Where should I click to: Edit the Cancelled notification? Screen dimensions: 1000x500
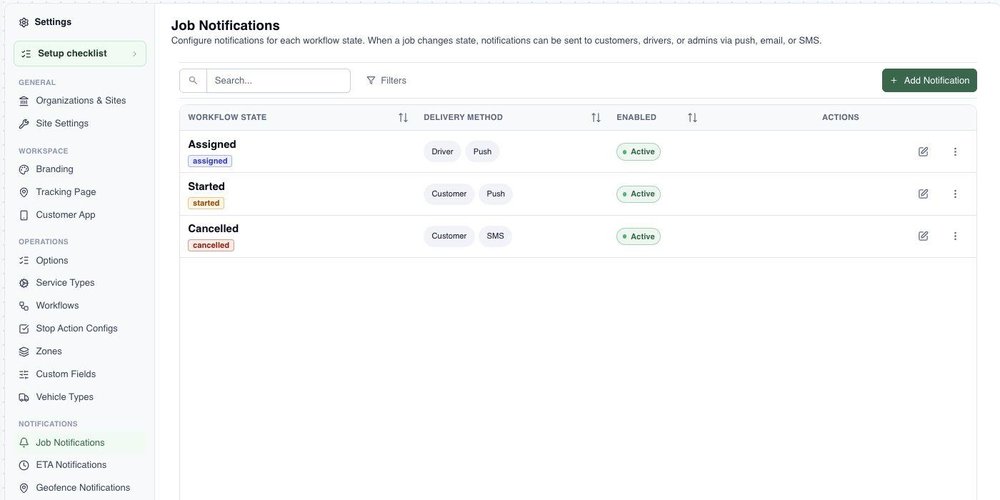click(x=923, y=236)
